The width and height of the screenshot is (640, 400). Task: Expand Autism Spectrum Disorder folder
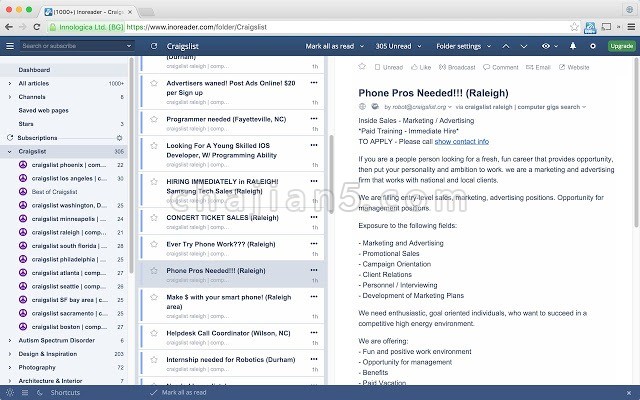[10, 340]
